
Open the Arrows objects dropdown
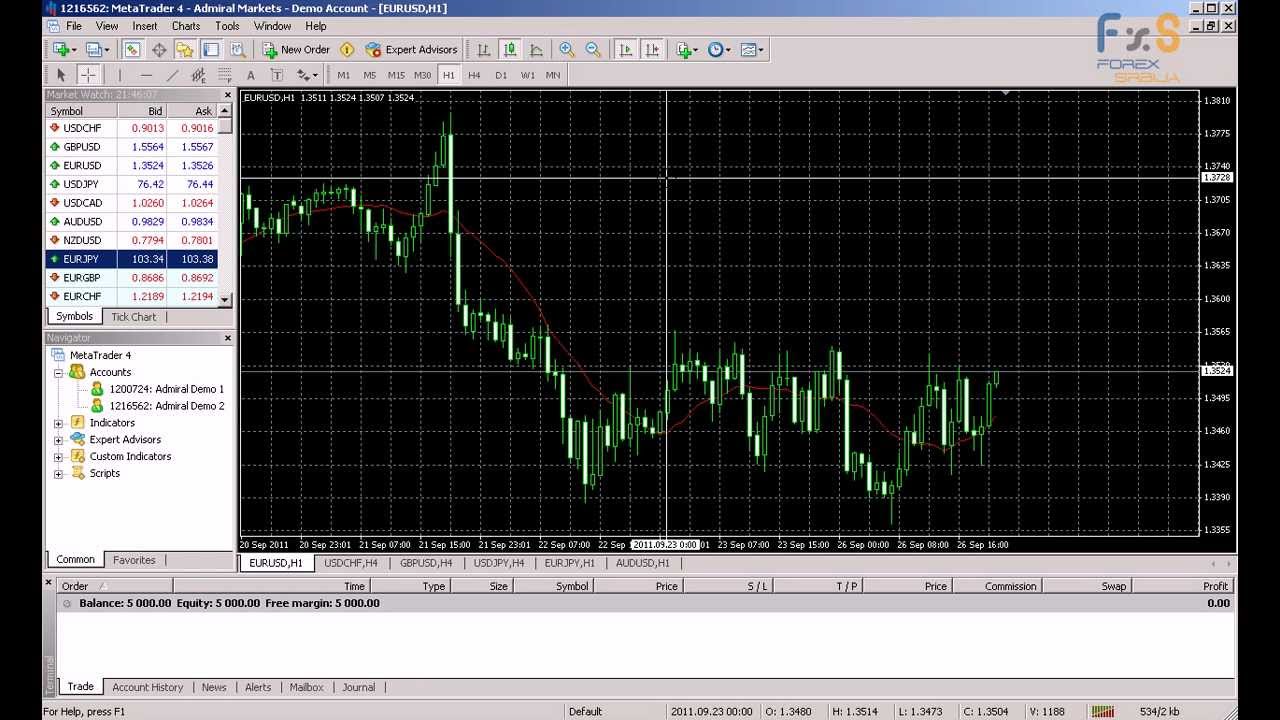[x=307, y=75]
